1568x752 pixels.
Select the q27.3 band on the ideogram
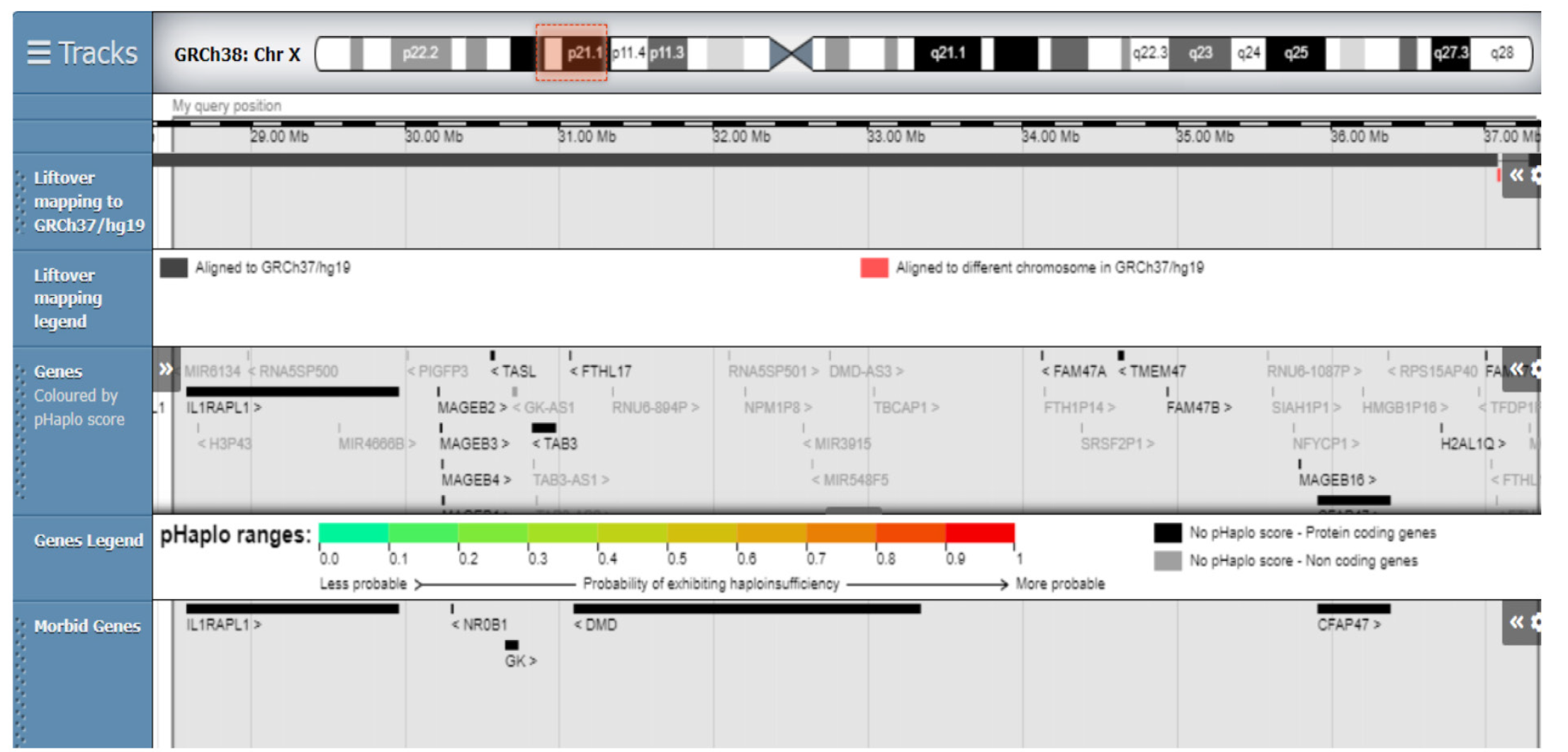(1450, 53)
